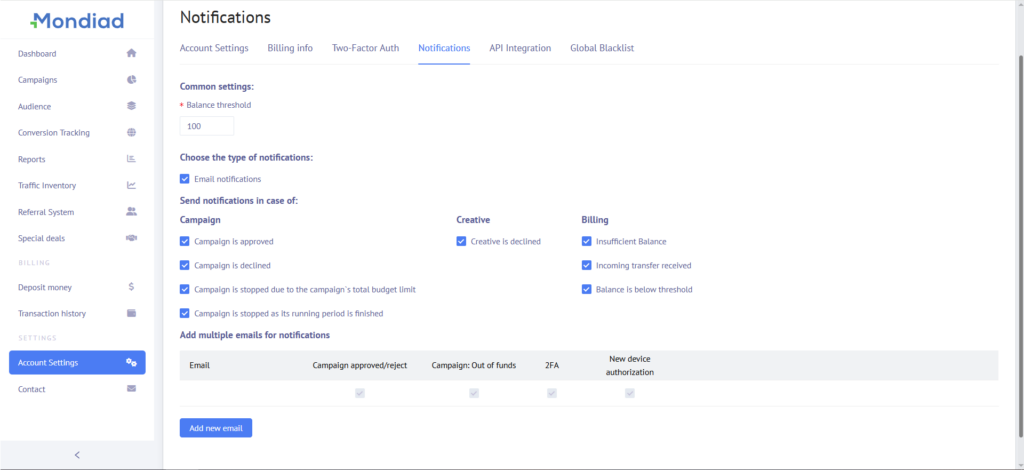This screenshot has height=470, width=1024.
Task: Click the Campaigns pie chart icon
Action: click(x=131, y=80)
